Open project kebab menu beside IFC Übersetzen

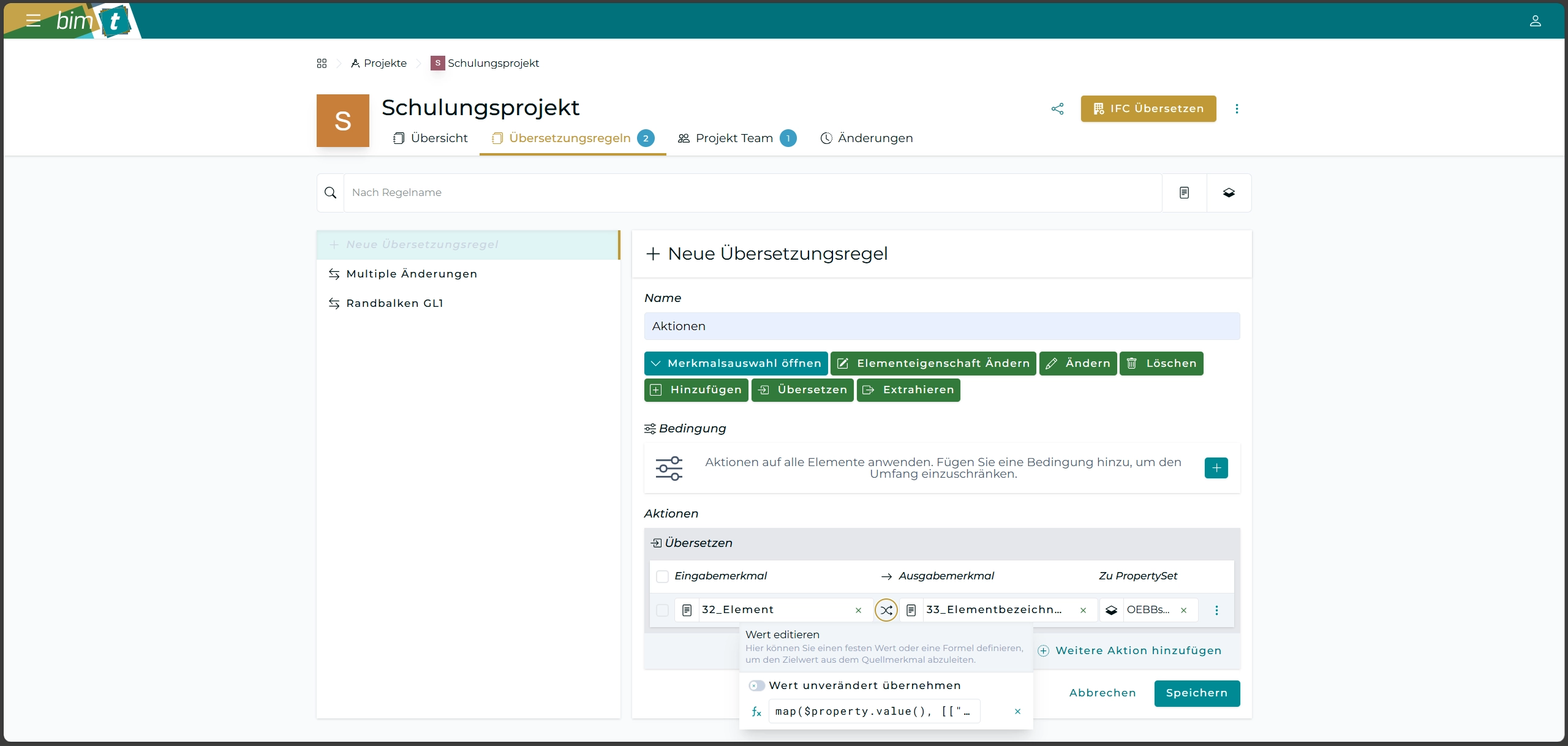tap(1237, 109)
